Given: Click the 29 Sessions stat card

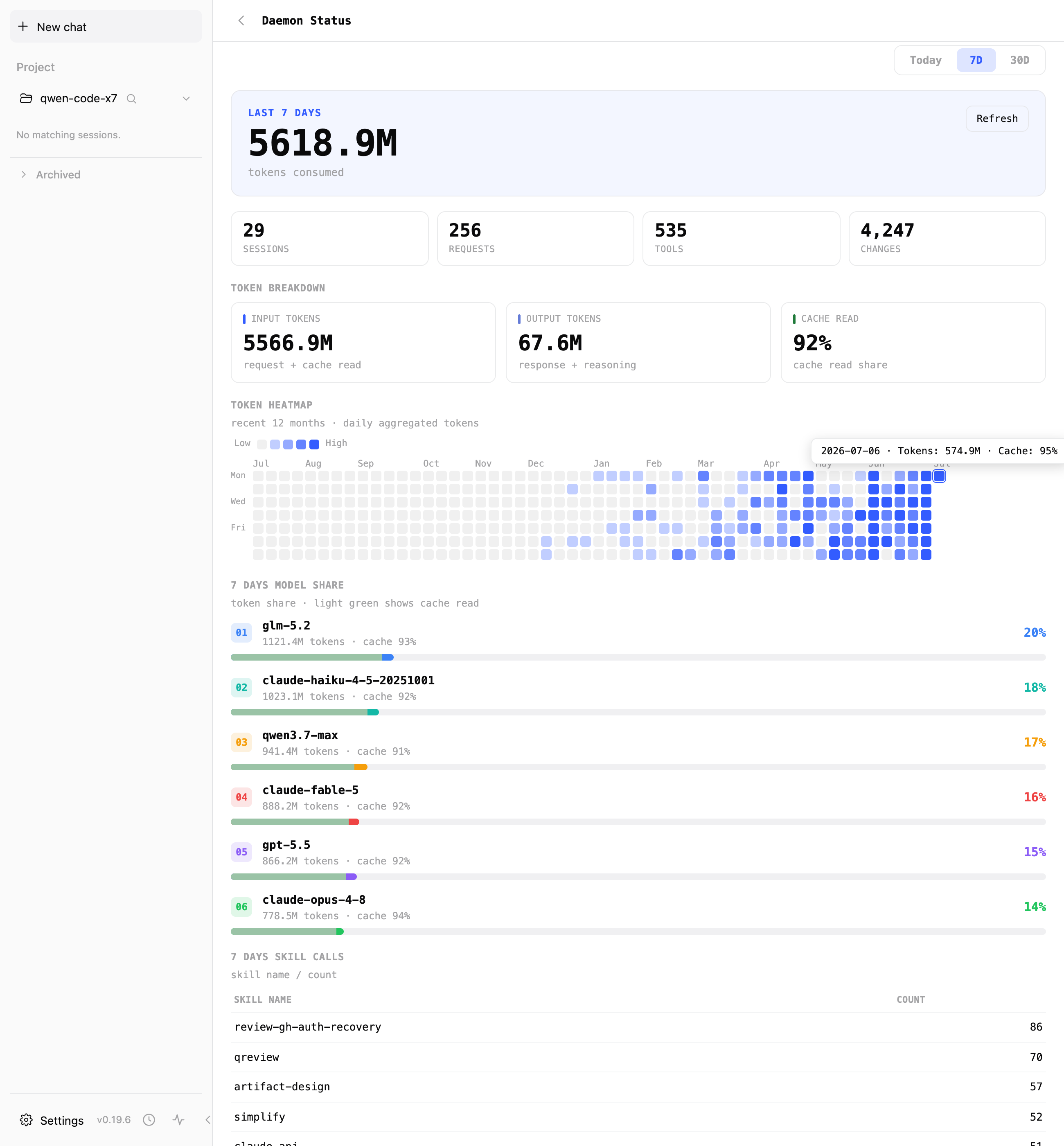Looking at the screenshot, I should pyautogui.click(x=329, y=239).
